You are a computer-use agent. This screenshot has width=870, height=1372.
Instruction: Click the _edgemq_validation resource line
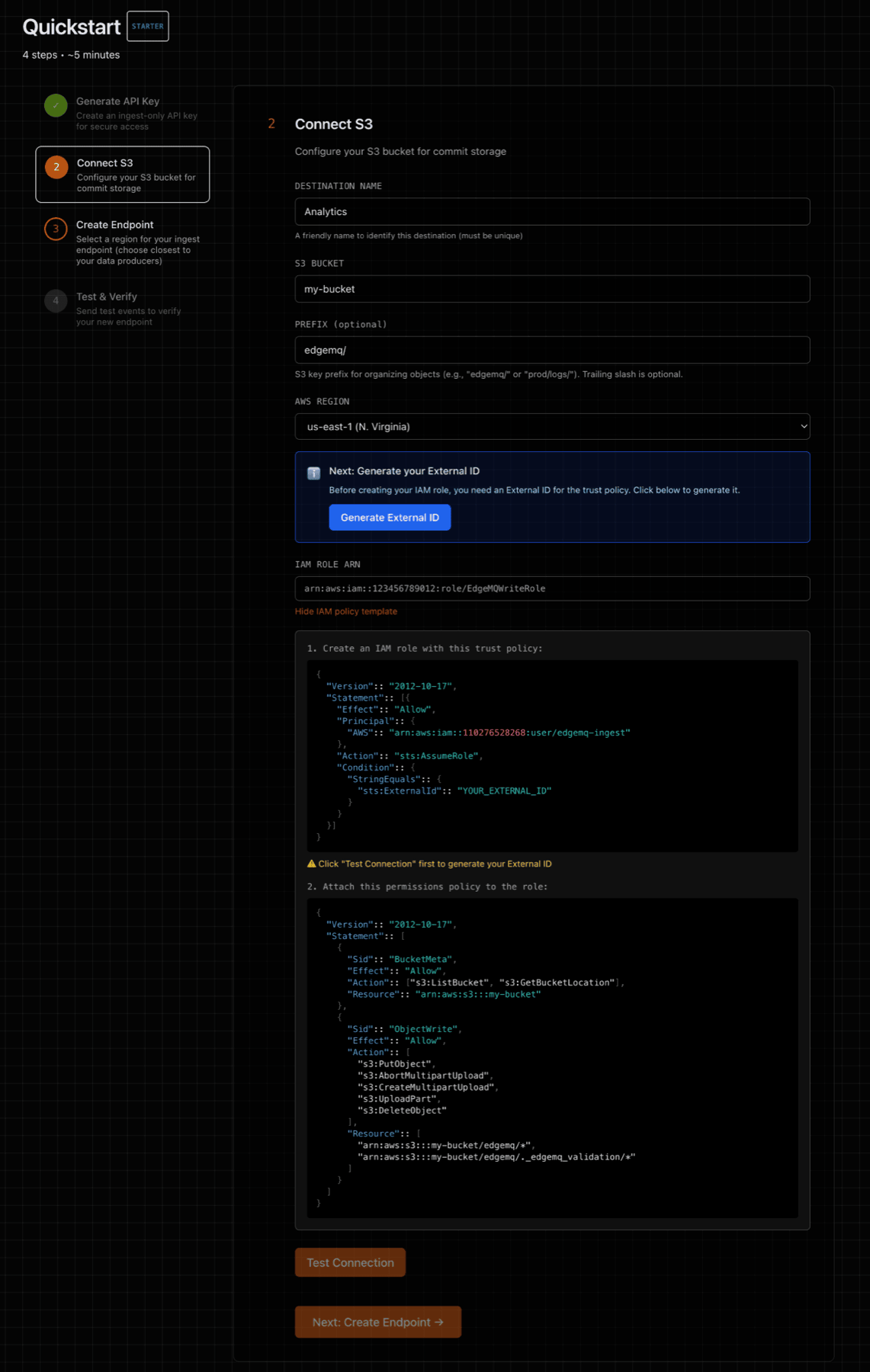pos(496,1157)
